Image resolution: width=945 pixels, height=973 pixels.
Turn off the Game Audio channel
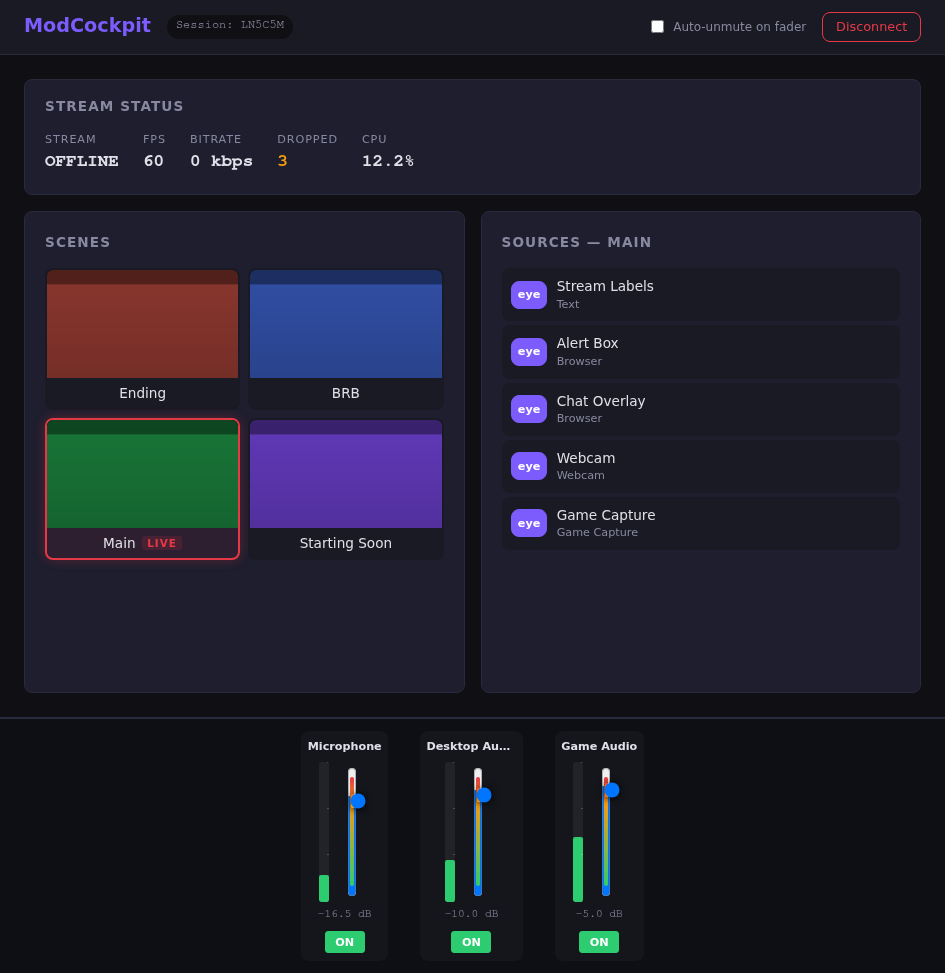coord(598,942)
